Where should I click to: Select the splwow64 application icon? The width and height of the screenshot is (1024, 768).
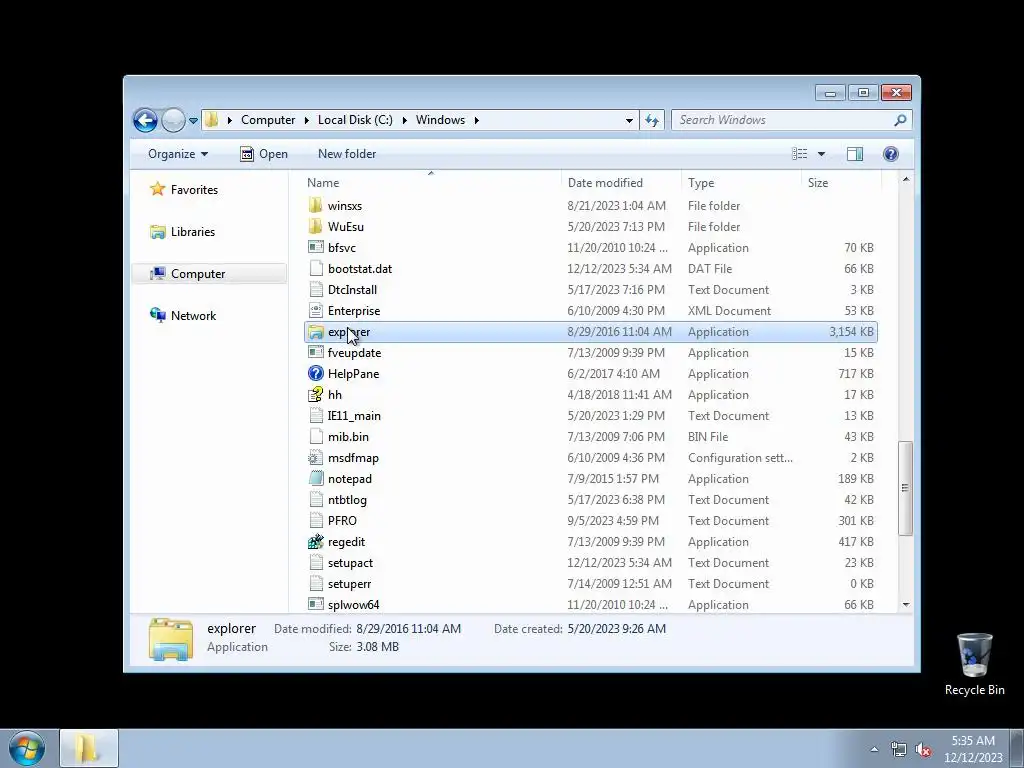point(315,605)
